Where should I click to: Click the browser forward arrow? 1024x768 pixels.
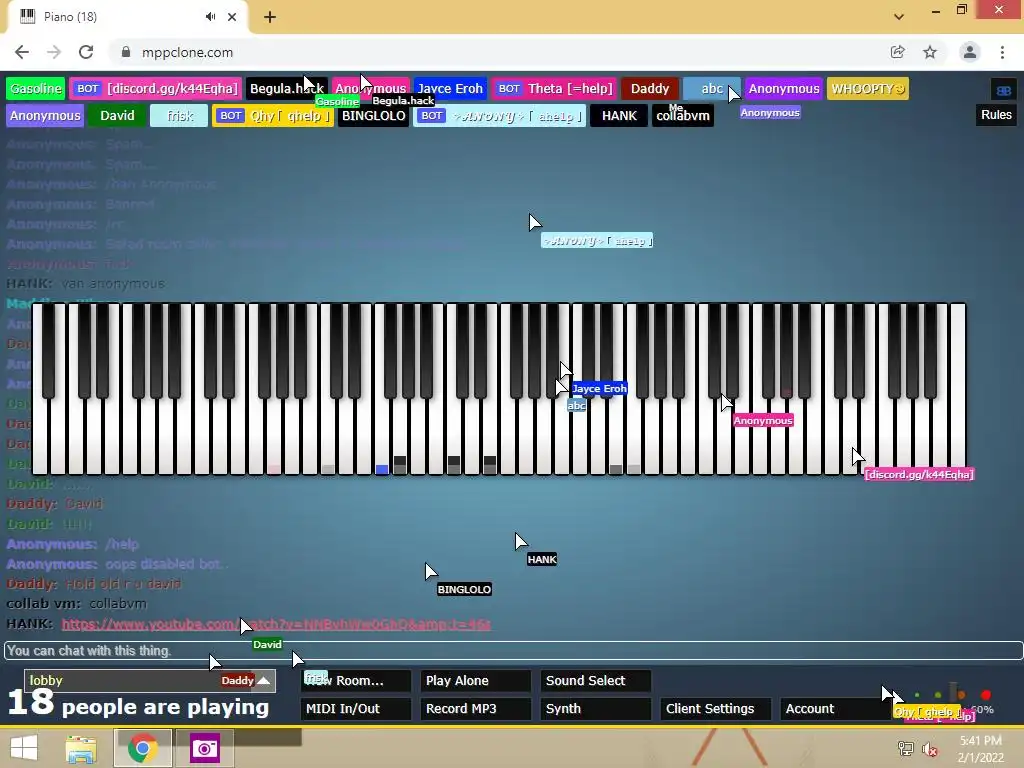(x=54, y=52)
